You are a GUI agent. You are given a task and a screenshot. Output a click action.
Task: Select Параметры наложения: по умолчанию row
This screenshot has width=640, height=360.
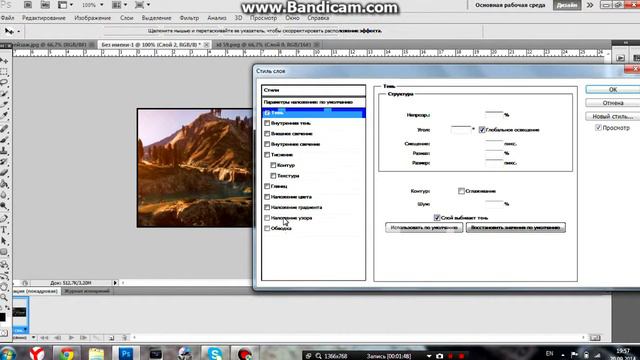(x=313, y=102)
